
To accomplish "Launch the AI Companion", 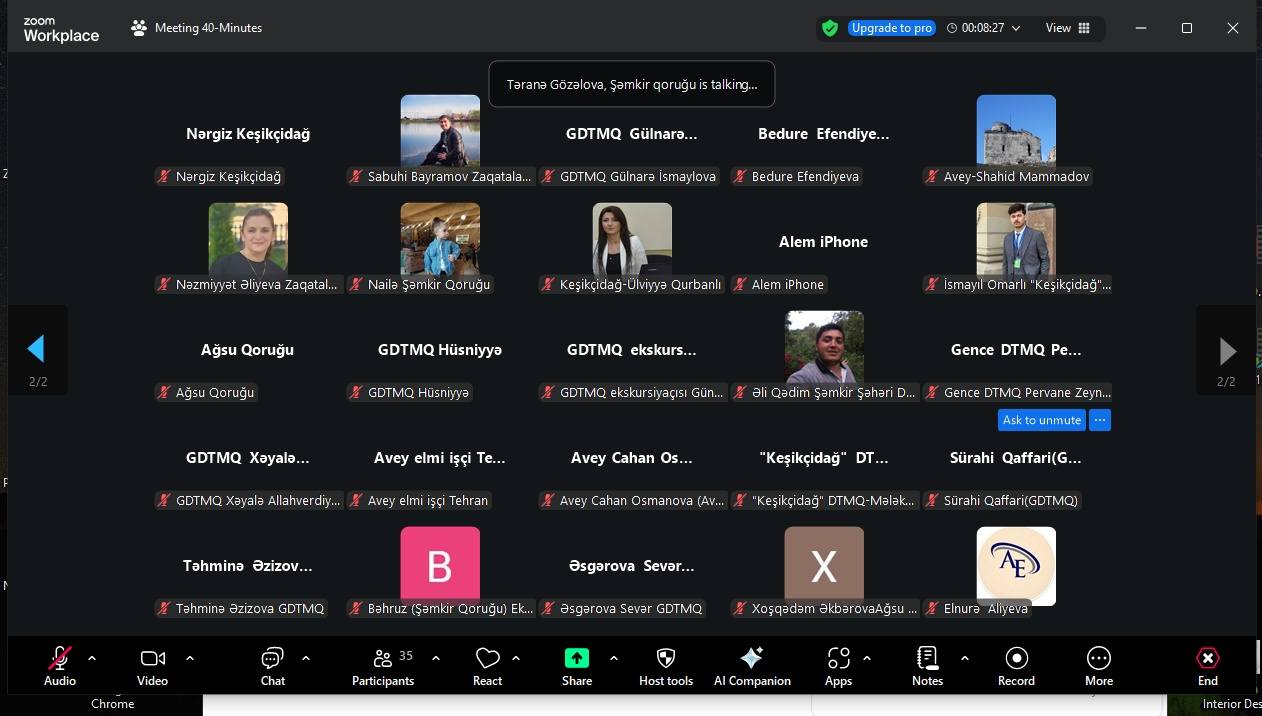I will pos(752,666).
